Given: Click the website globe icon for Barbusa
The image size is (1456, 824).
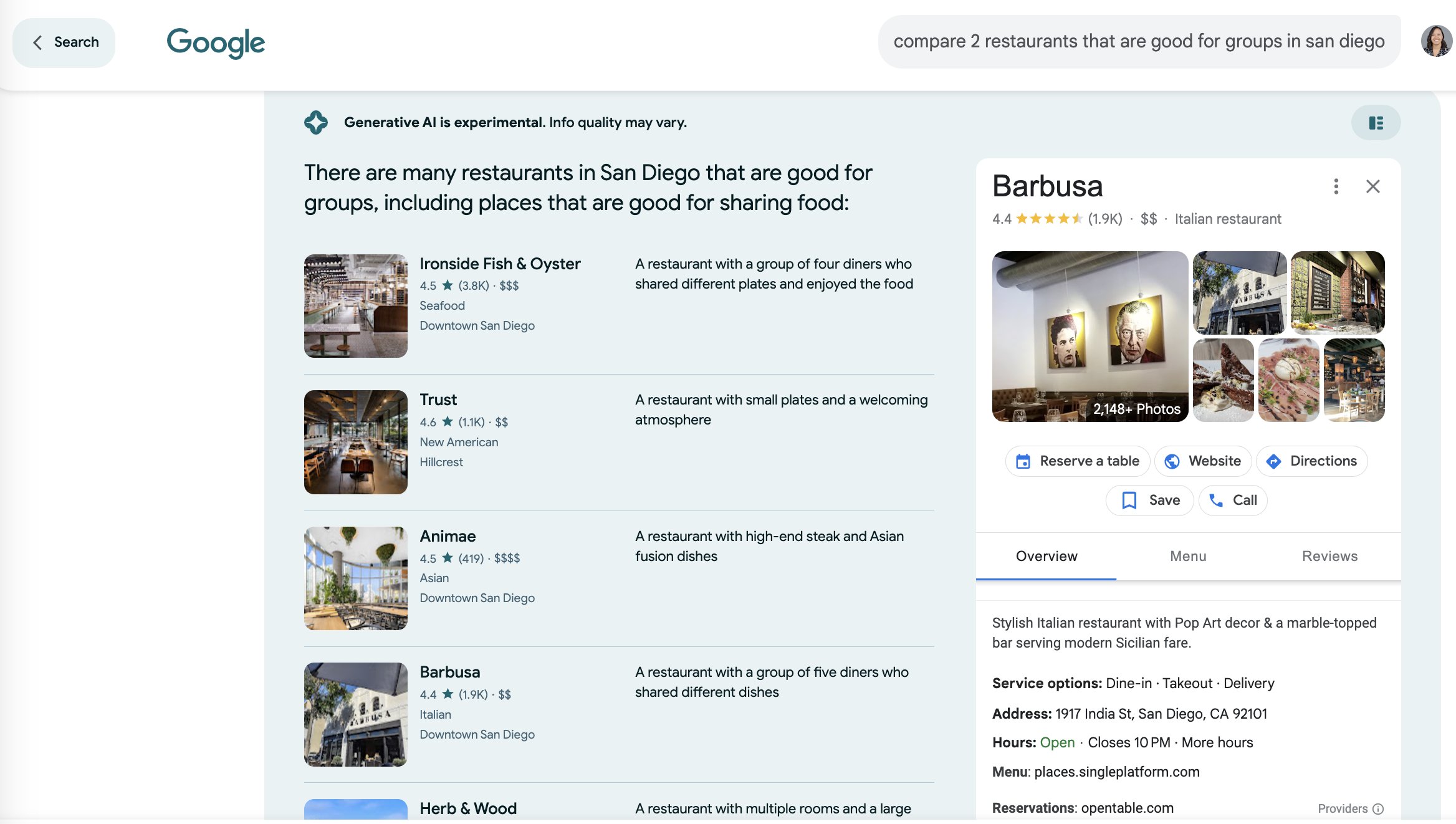Looking at the screenshot, I should pos(1172,461).
